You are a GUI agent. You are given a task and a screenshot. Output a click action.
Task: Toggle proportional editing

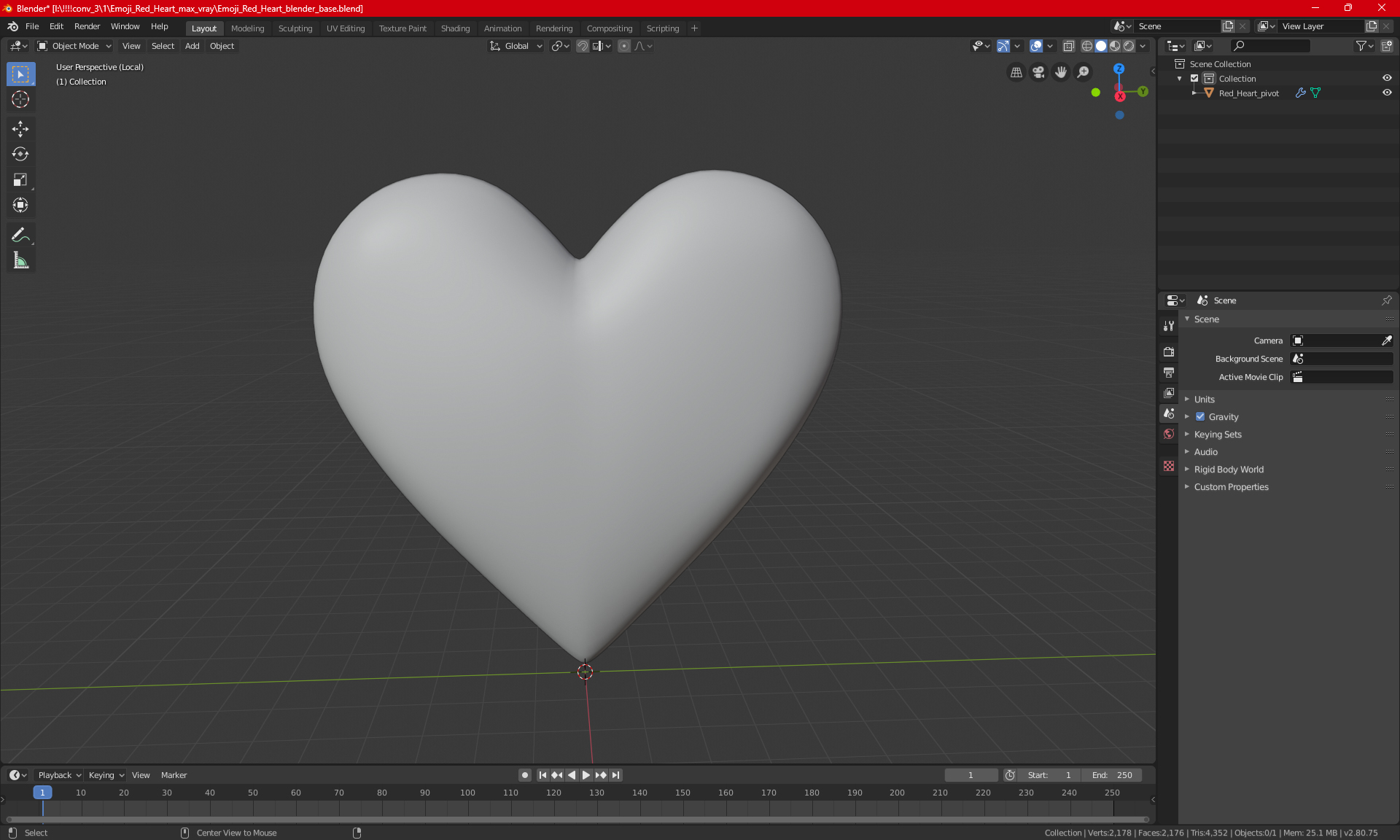[x=624, y=46]
